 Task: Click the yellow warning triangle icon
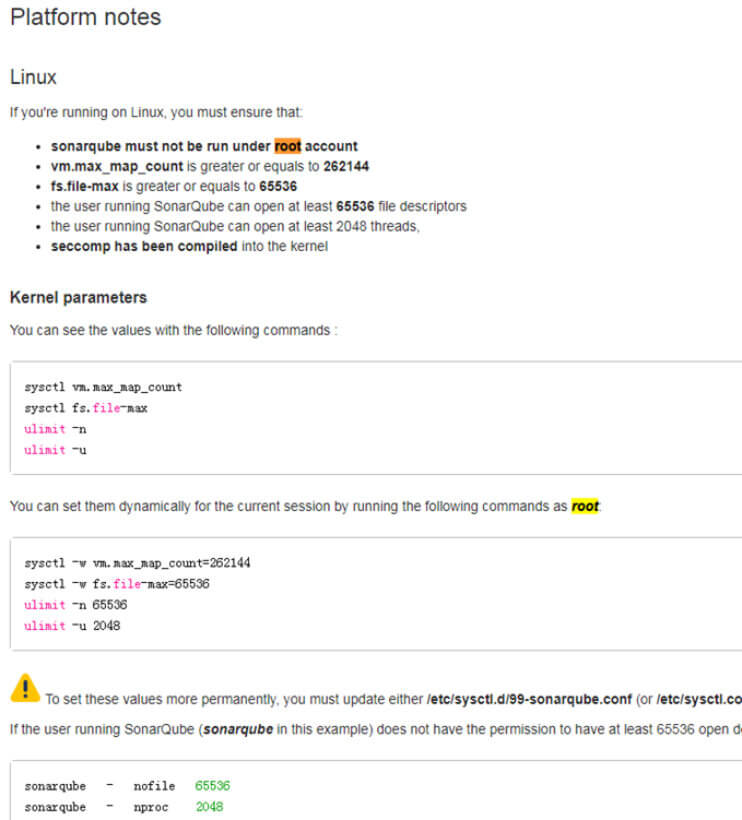coord(25,688)
